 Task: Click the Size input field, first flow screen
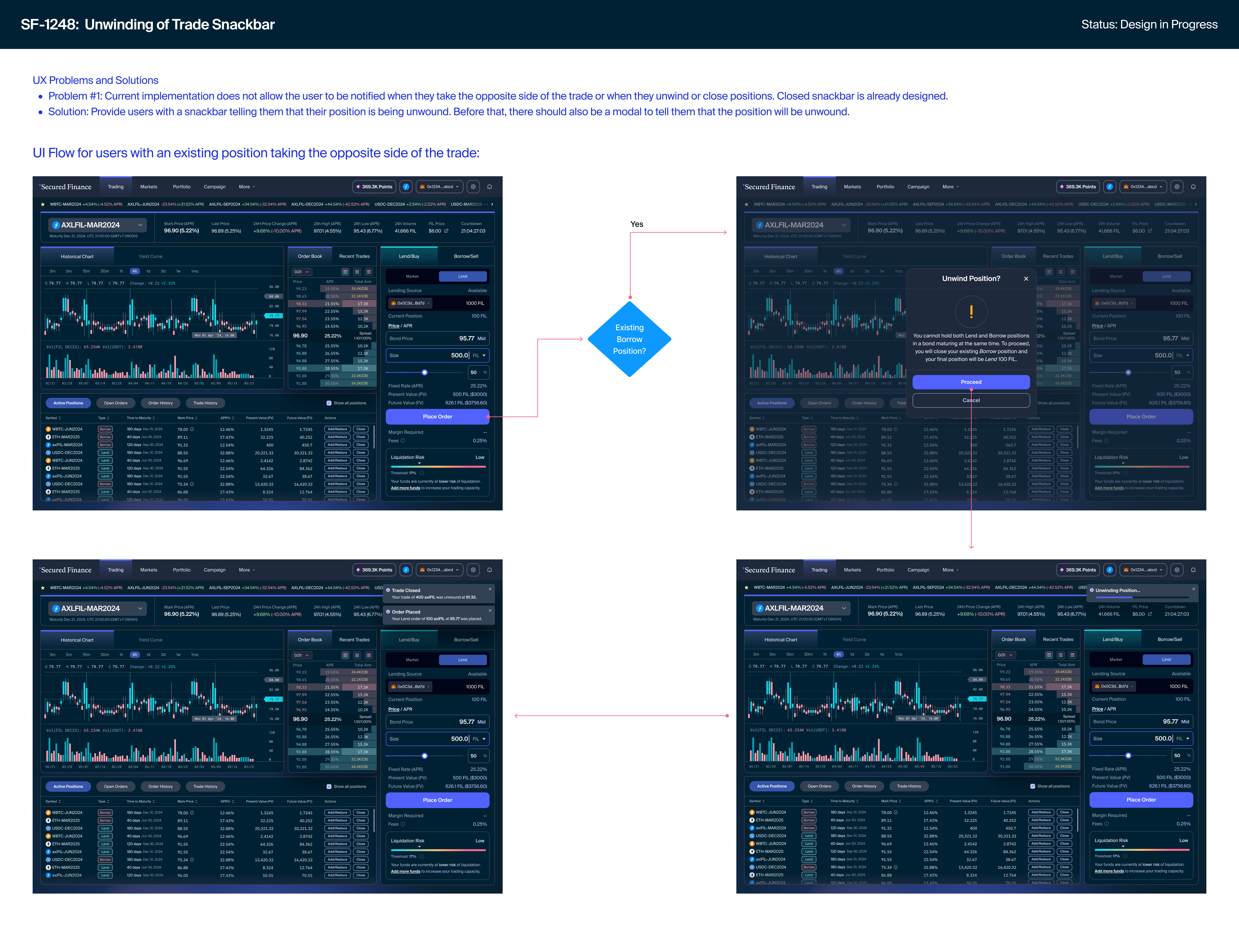tap(438, 355)
